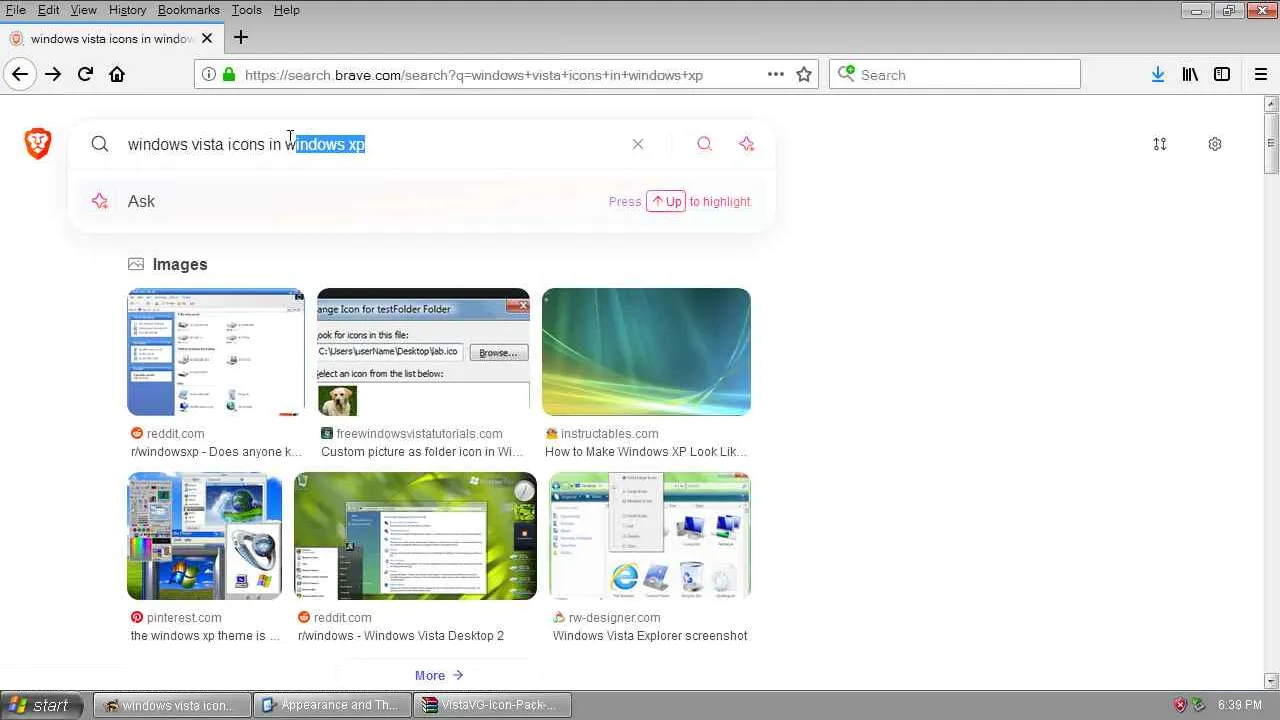Image resolution: width=1280 pixels, height=720 pixels.
Task: Click the 6:39 PM taskbar clock
Action: pyautogui.click(x=1239, y=705)
